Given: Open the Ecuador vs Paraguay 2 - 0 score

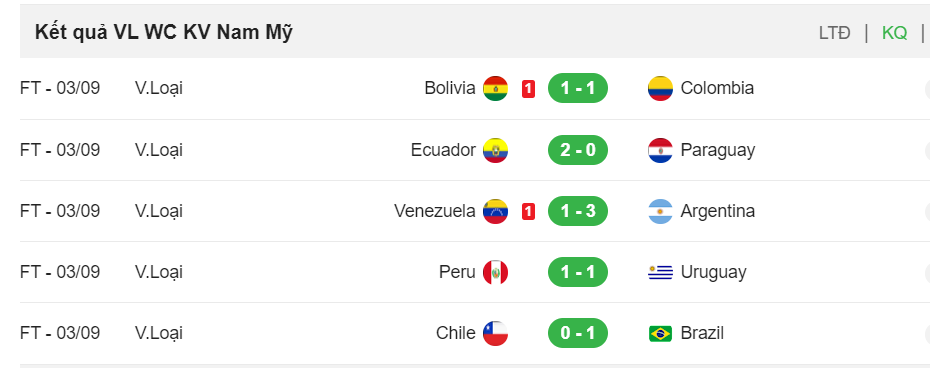Looking at the screenshot, I should point(578,150).
